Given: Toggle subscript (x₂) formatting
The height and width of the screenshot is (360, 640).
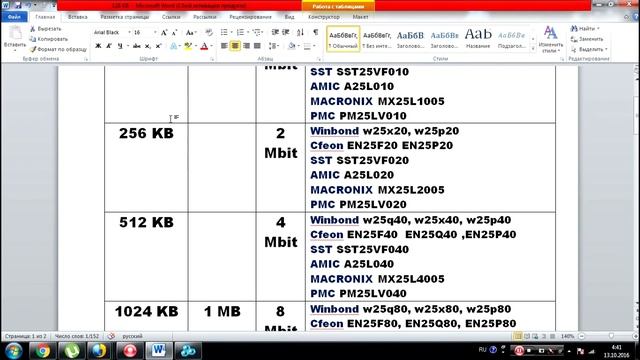Looking at the screenshot, I should [x=147, y=46].
